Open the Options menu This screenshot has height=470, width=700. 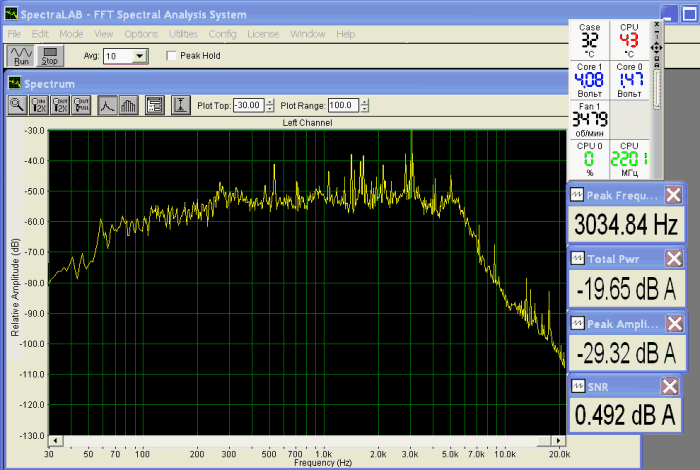140,33
